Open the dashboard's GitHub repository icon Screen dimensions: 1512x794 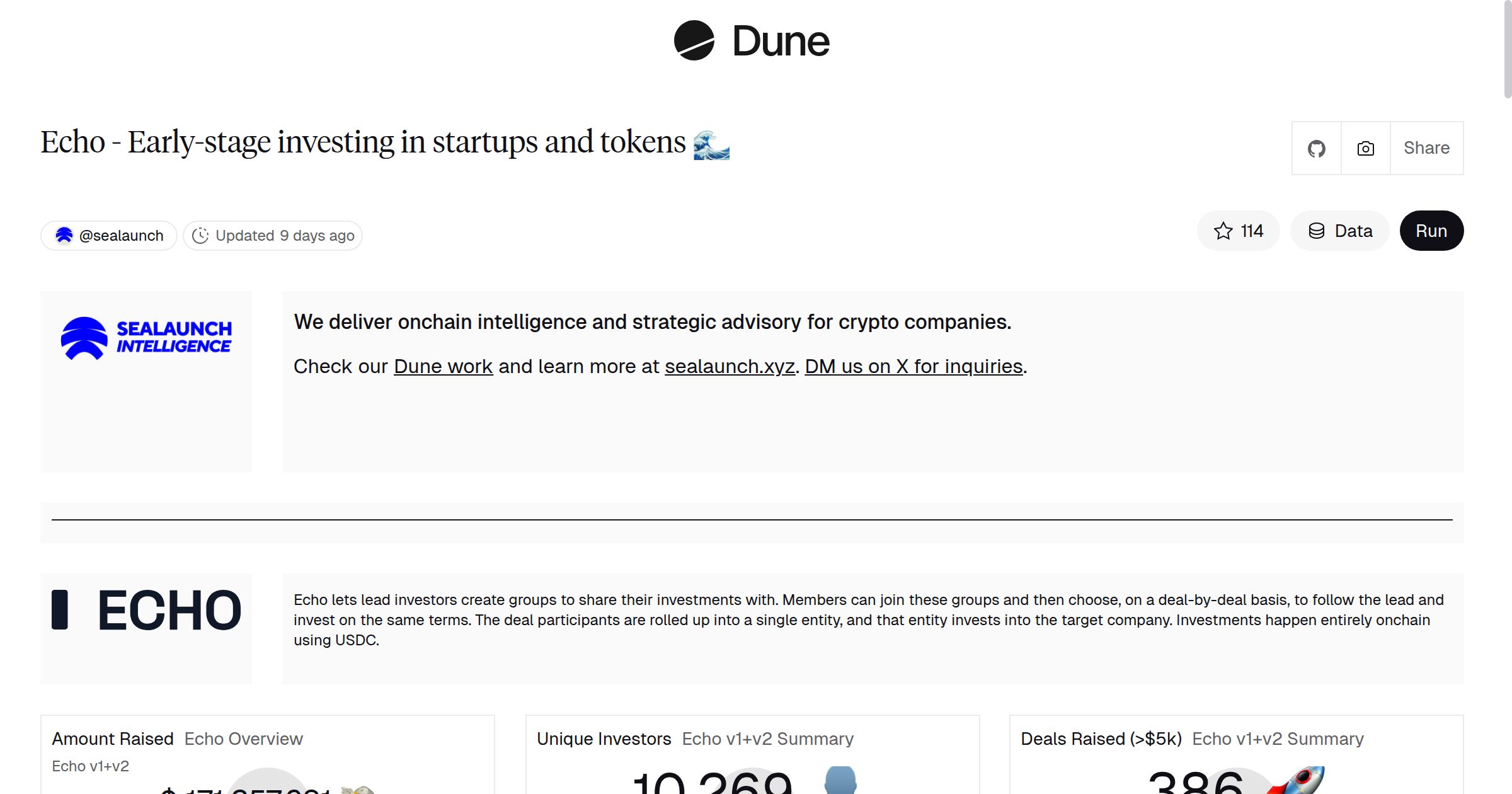[x=1316, y=148]
